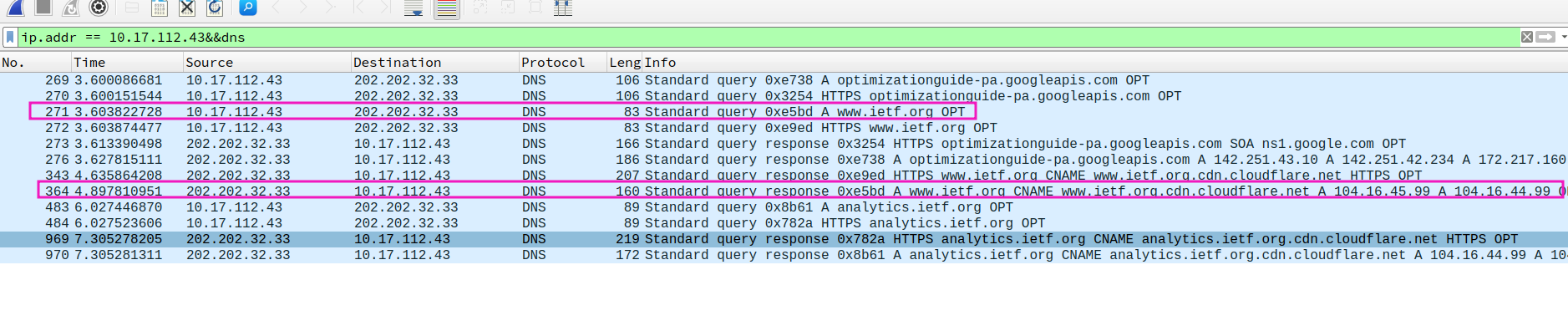Toggle packet list colorization button

[447, 9]
